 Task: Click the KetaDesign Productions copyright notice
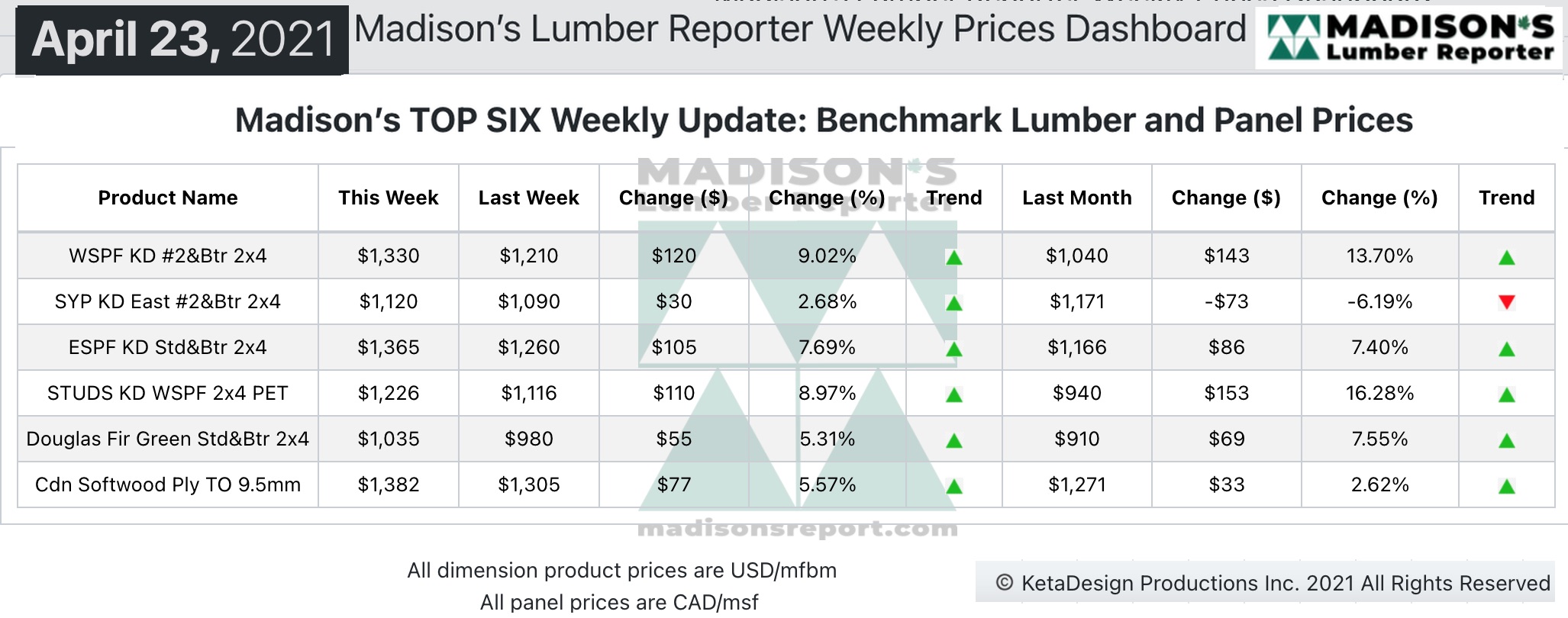click(x=1273, y=583)
